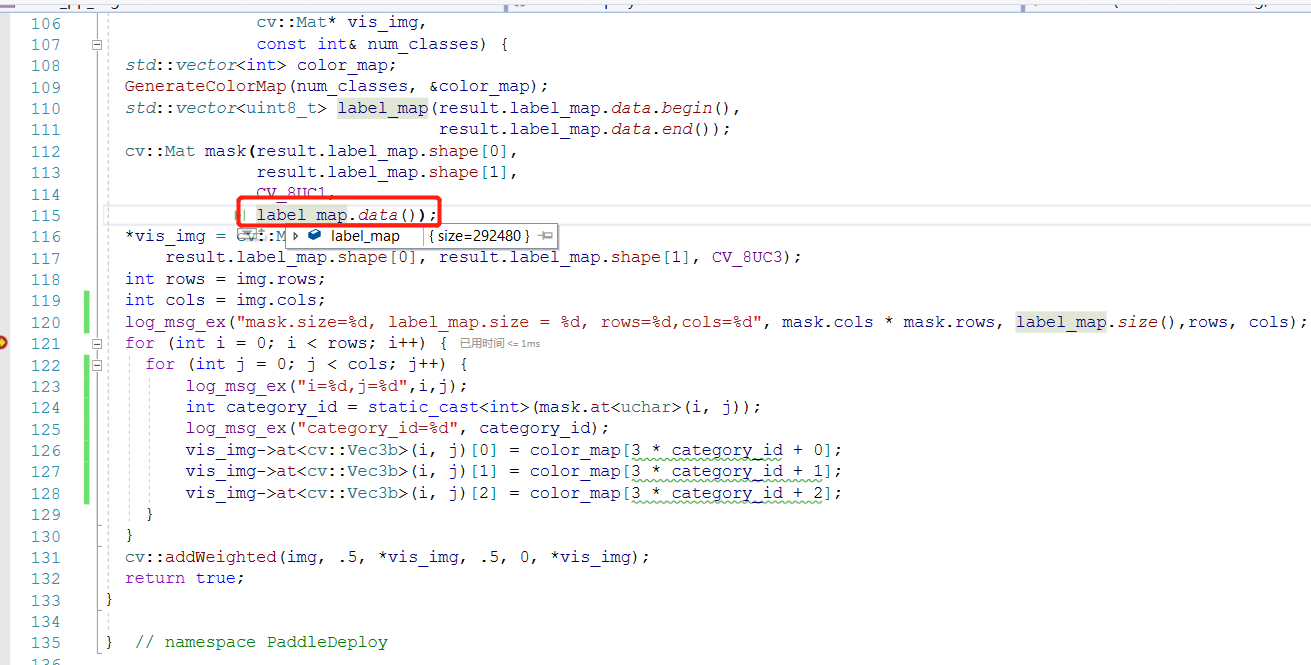Click line number 106 in the gutter
Viewport: 1311px width, 665px height.
pos(45,23)
